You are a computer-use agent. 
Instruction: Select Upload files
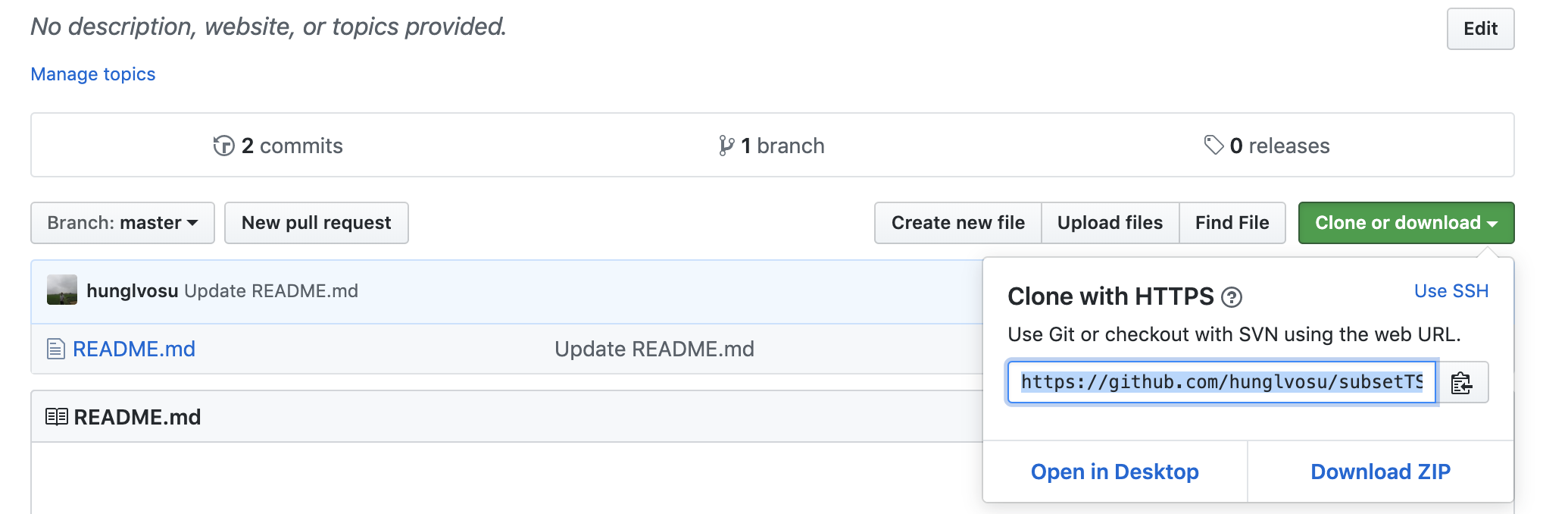(1110, 223)
